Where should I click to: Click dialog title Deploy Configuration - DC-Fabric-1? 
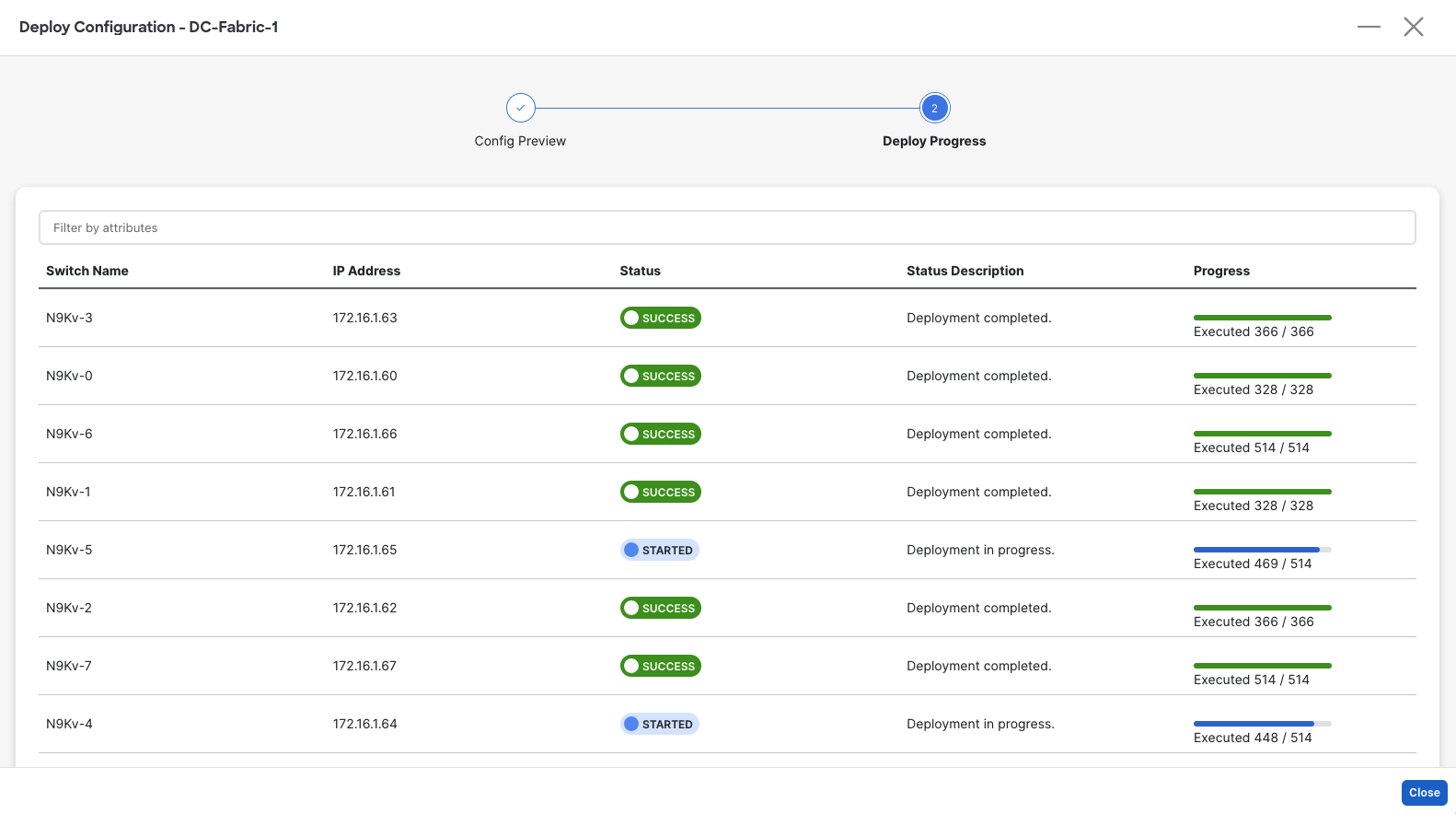[x=149, y=27]
